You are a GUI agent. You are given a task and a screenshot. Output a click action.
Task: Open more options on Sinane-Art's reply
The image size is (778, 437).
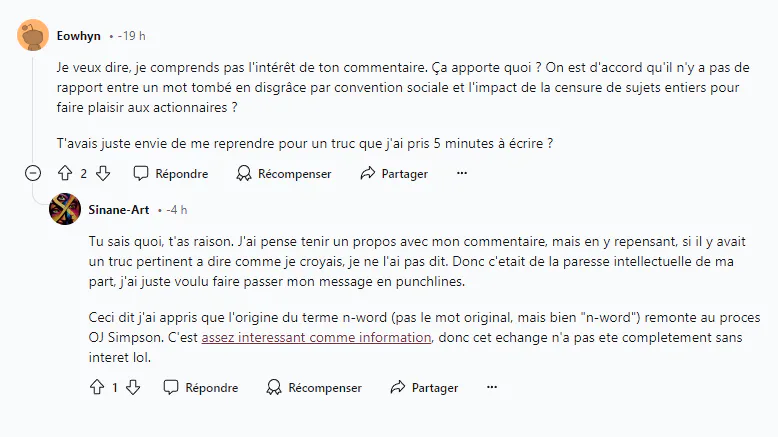(x=492, y=387)
